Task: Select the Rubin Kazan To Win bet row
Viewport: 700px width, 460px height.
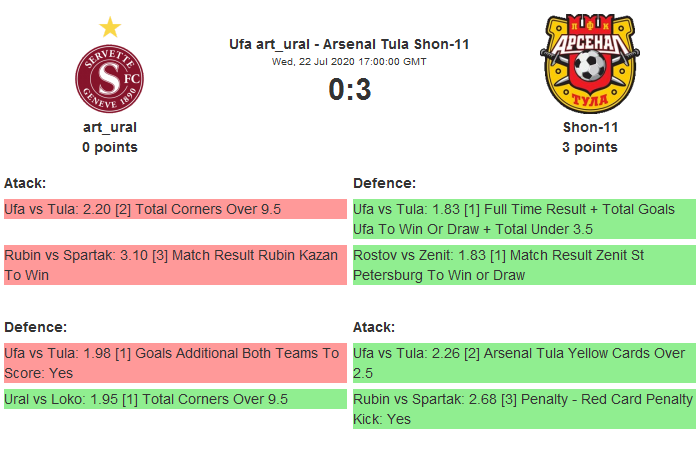Action: (x=175, y=265)
